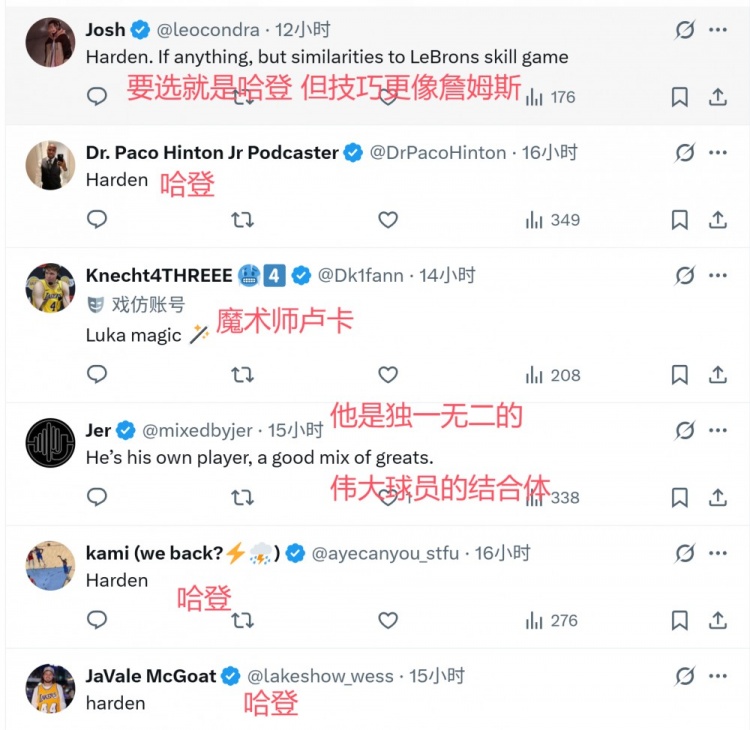Visit the @DrPacoHinton handle link
The image size is (750, 730).
[438, 153]
